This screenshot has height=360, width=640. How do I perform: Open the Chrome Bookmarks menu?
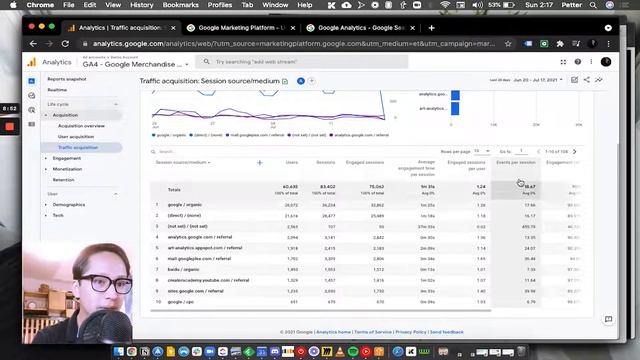(x=180, y=5)
